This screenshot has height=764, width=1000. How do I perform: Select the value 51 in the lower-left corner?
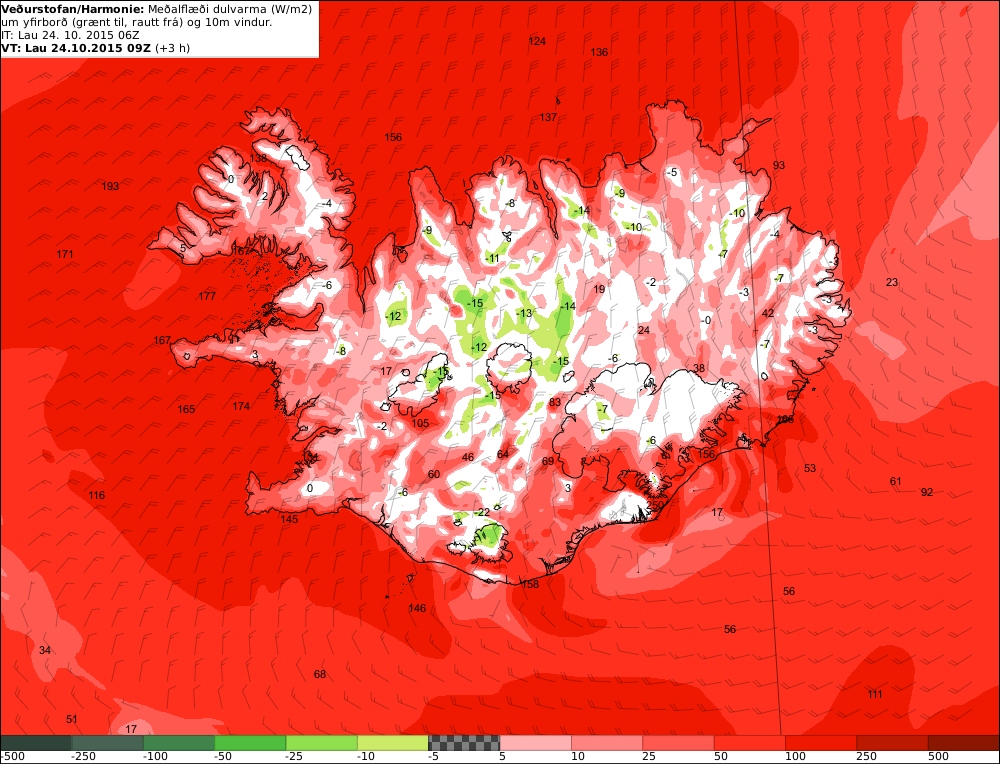coord(72,719)
